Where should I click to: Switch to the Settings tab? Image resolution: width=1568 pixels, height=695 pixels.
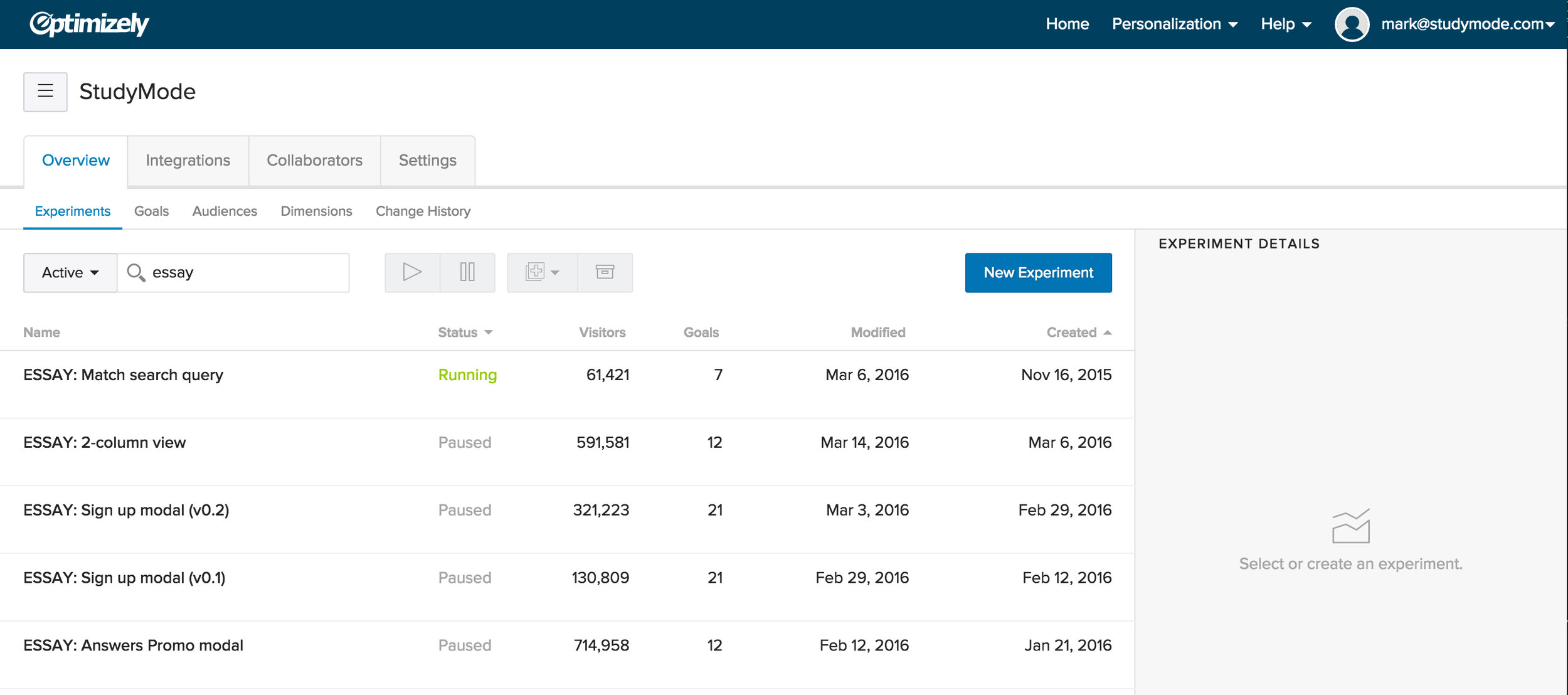point(428,161)
